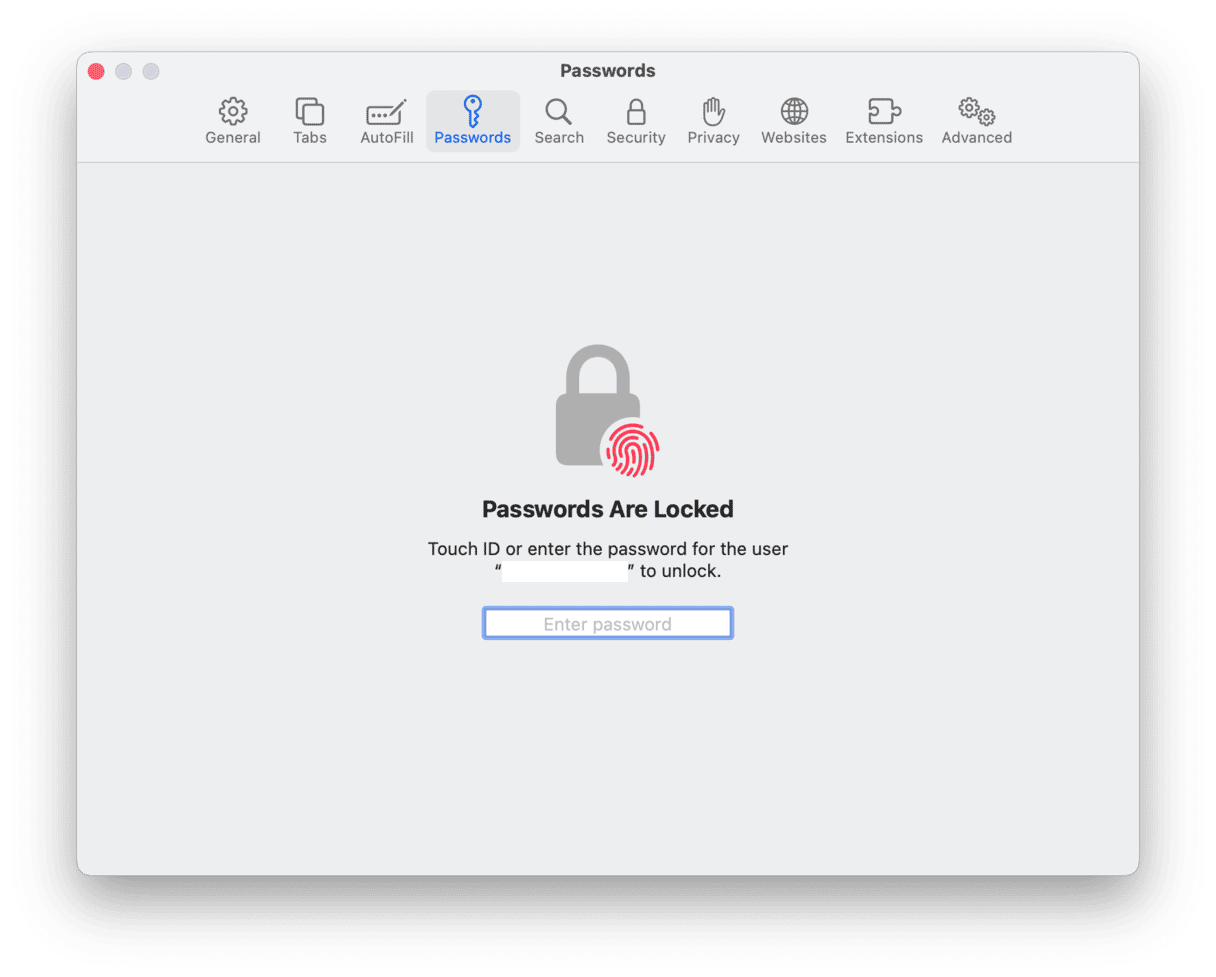The width and height of the screenshot is (1216, 977).
Task: Click the Search magnifying glass icon
Action: point(558,111)
